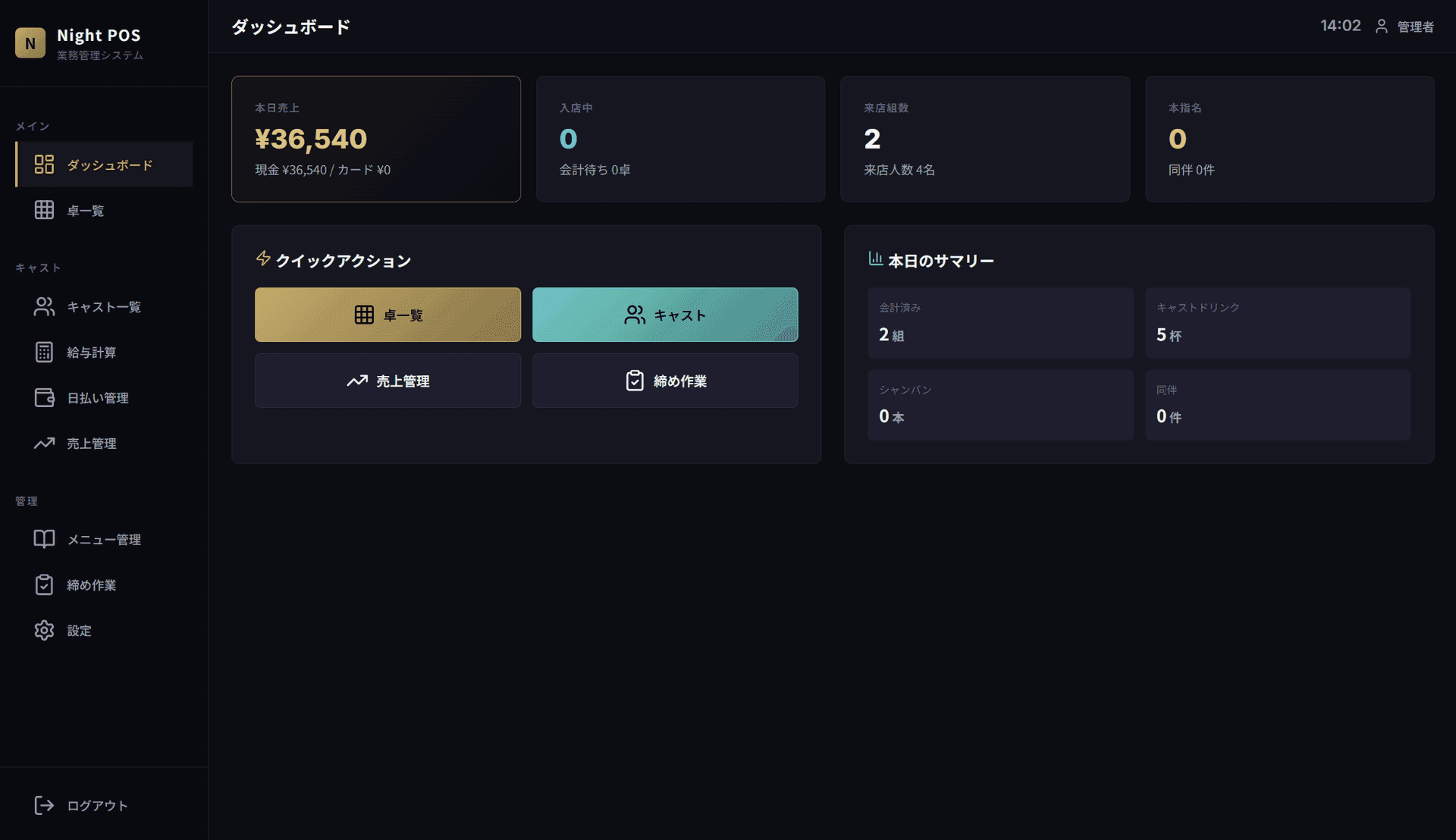Open the 日払い管理 wallet icon

click(x=44, y=397)
